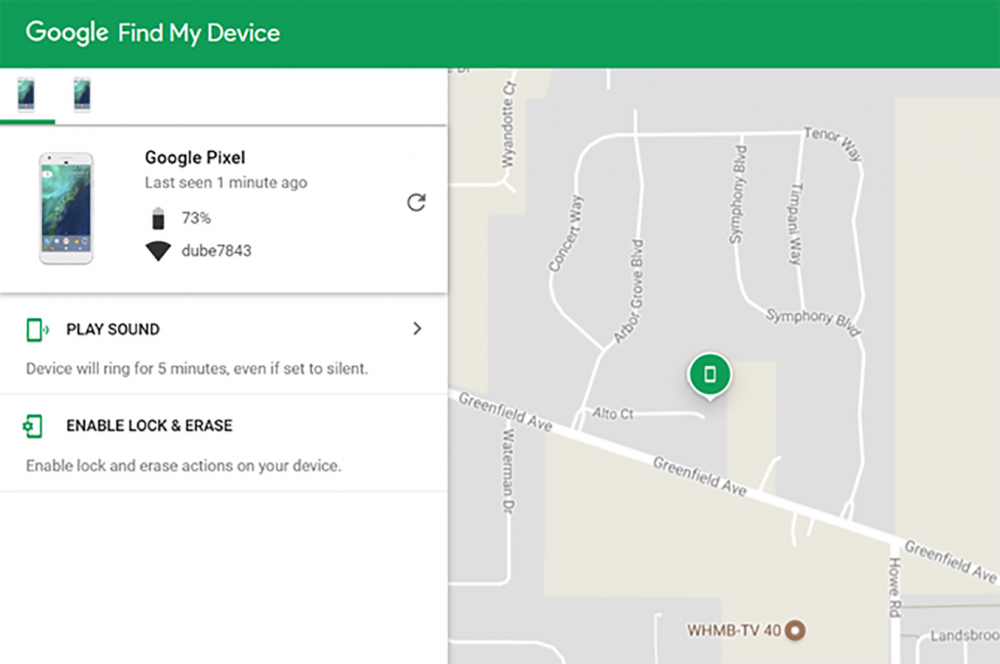Click 'Enable lock and erase actions' description
The image size is (1000, 664).
pyautogui.click(x=184, y=466)
